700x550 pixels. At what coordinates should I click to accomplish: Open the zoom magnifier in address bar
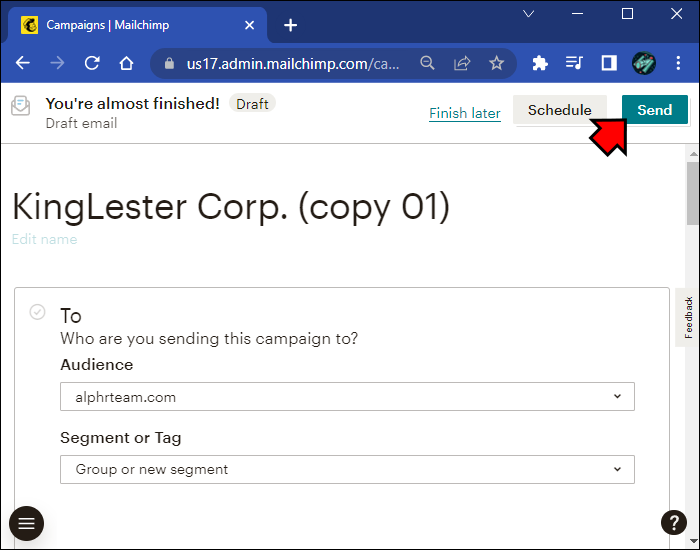[427, 63]
